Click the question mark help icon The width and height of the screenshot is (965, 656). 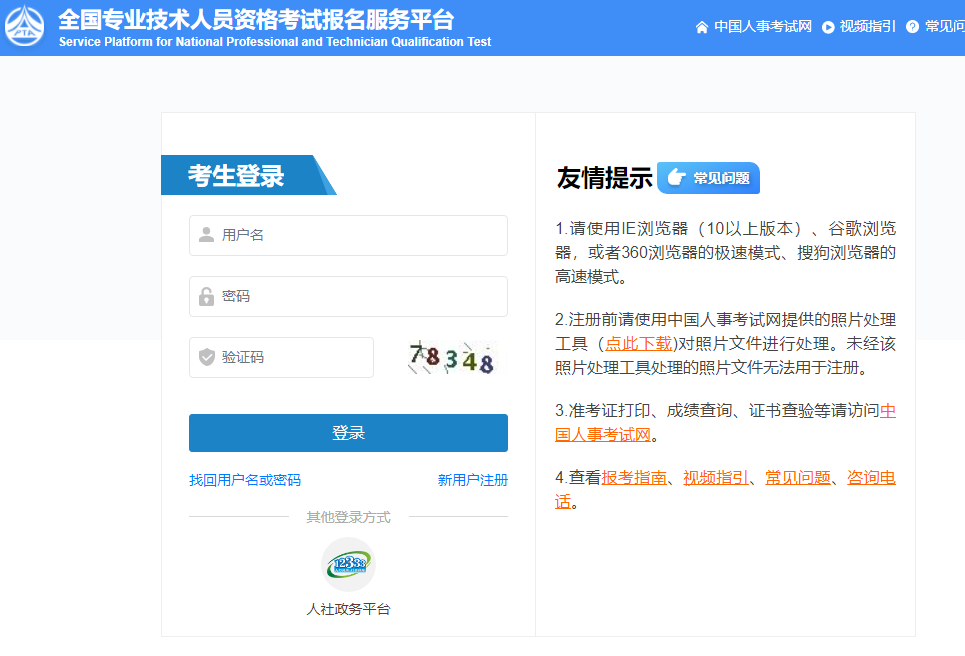pyautogui.click(x=912, y=27)
